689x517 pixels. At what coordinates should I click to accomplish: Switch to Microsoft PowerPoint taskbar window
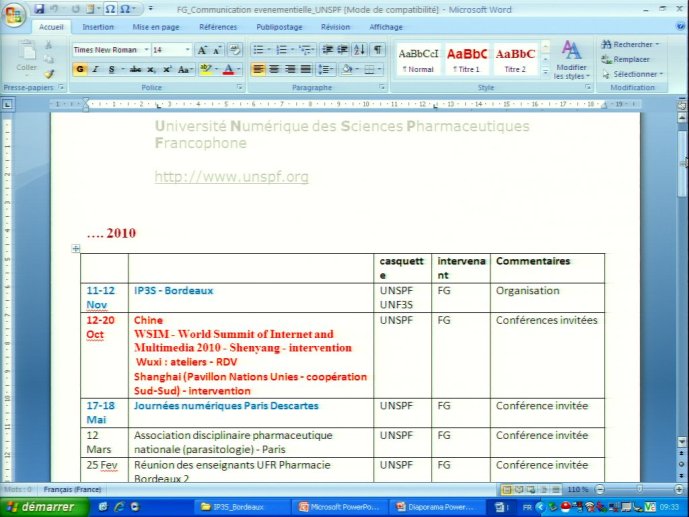point(341,507)
